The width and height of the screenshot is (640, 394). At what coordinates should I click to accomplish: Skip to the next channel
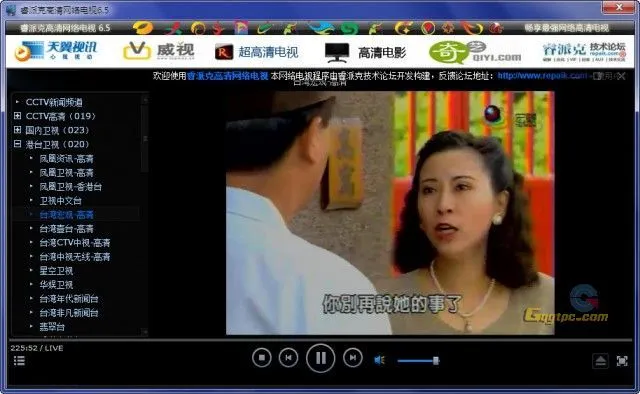pos(353,358)
